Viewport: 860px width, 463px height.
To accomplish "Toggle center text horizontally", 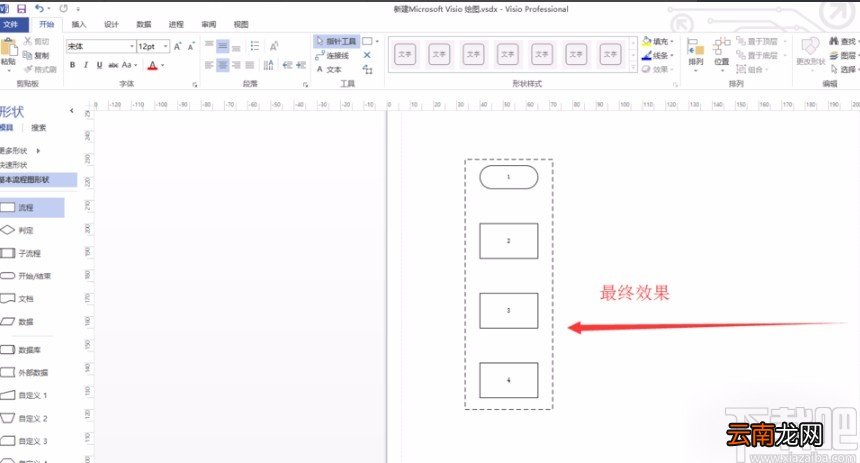I will (x=223, y=65).
